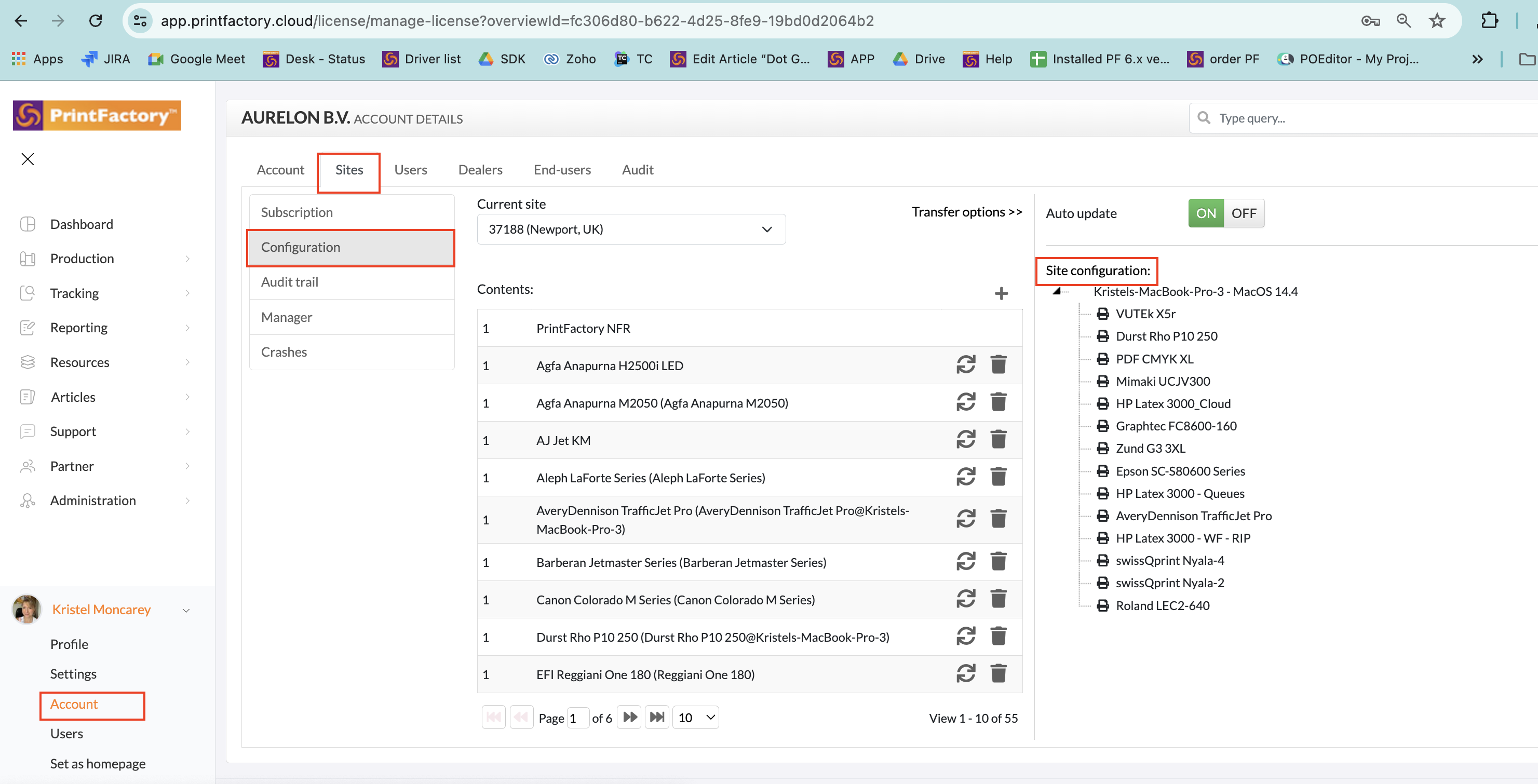The width and height of the screenshot is (1538, 784).
Task: Delete the Agfa Anapurna H2500i LED entry
Action: tap(999, 364)
